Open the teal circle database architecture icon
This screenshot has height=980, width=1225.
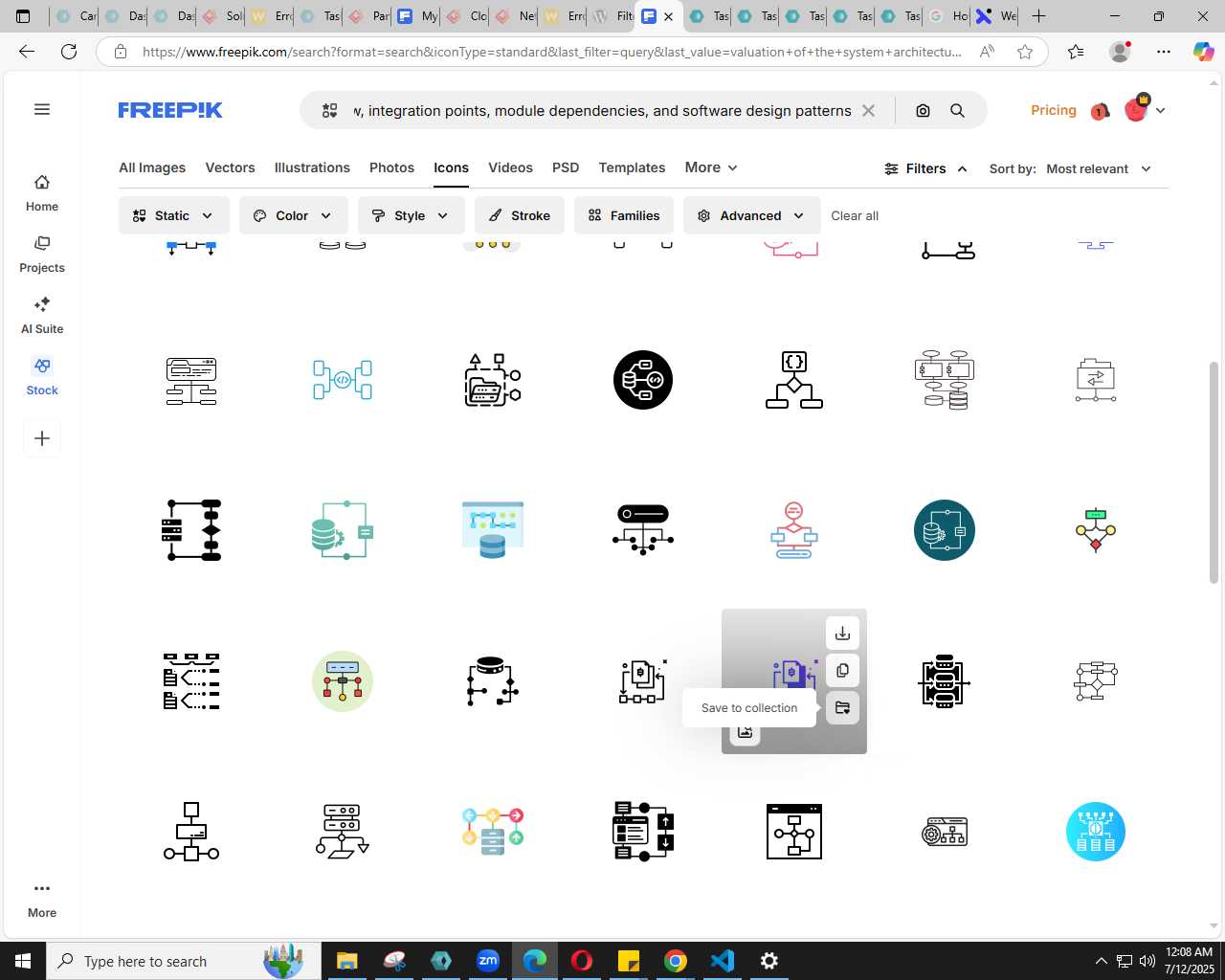945,530
